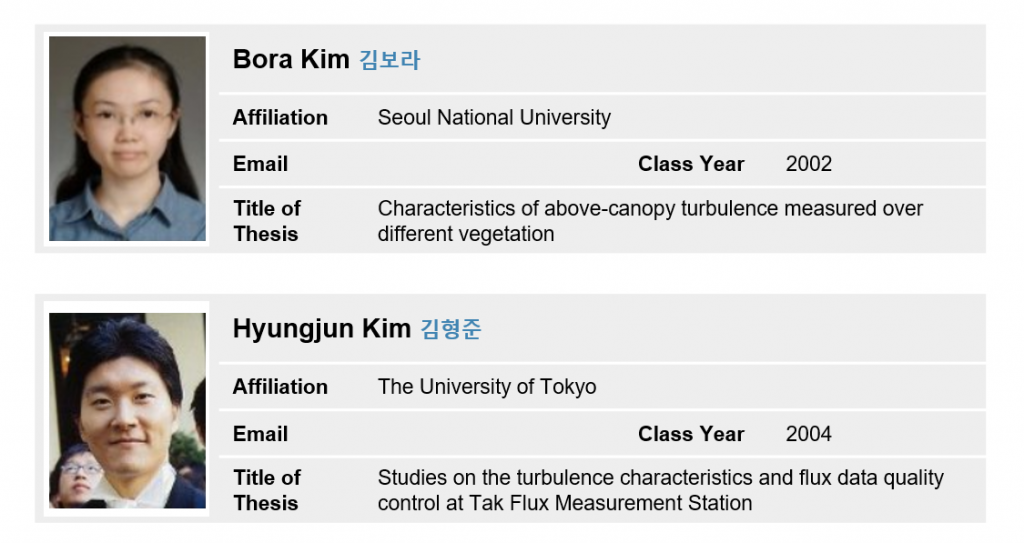Click the Korean name 김보라

pos(390,60)
